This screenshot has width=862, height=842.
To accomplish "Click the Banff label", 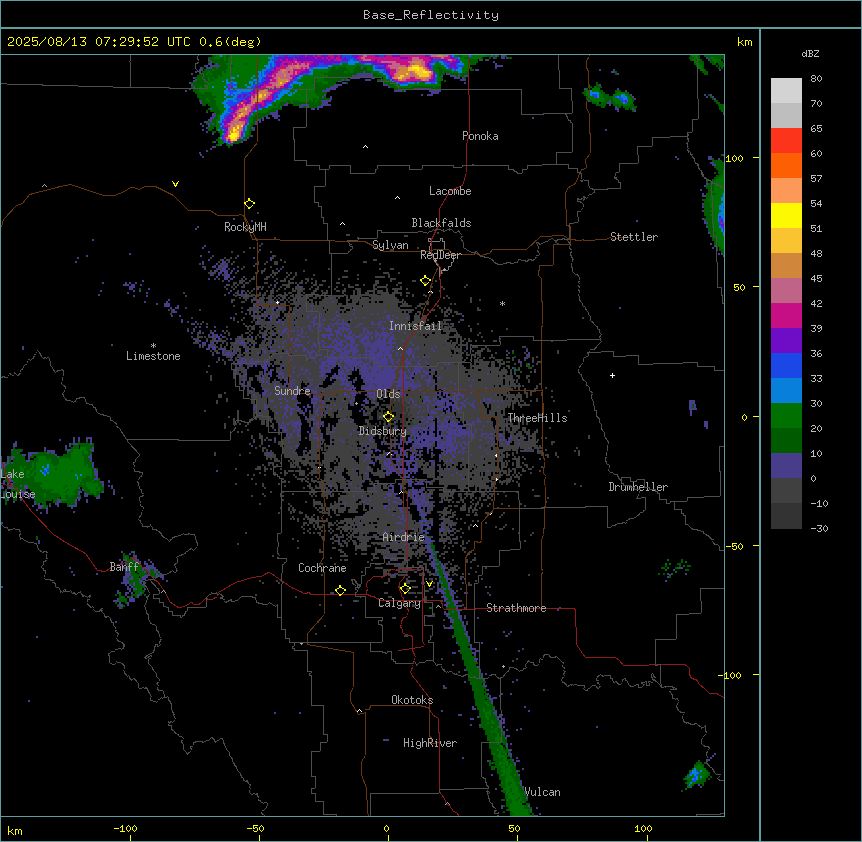I will click(124, 567).
